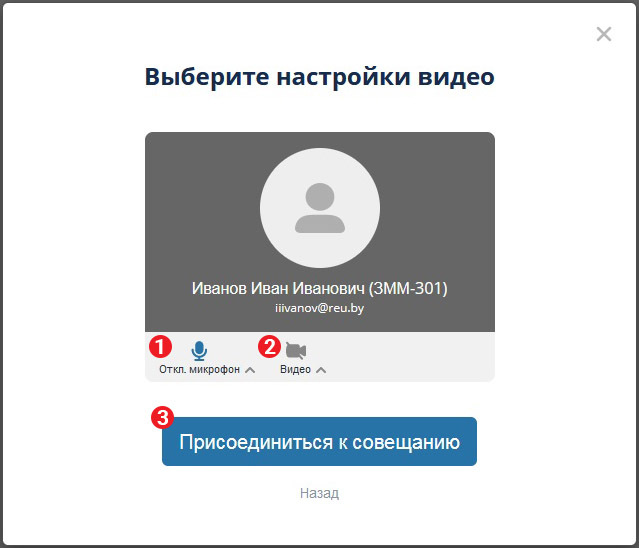The width and height of the screenshot is (639, 548).
Task: Go back via the Назад link
Action: 319,493
